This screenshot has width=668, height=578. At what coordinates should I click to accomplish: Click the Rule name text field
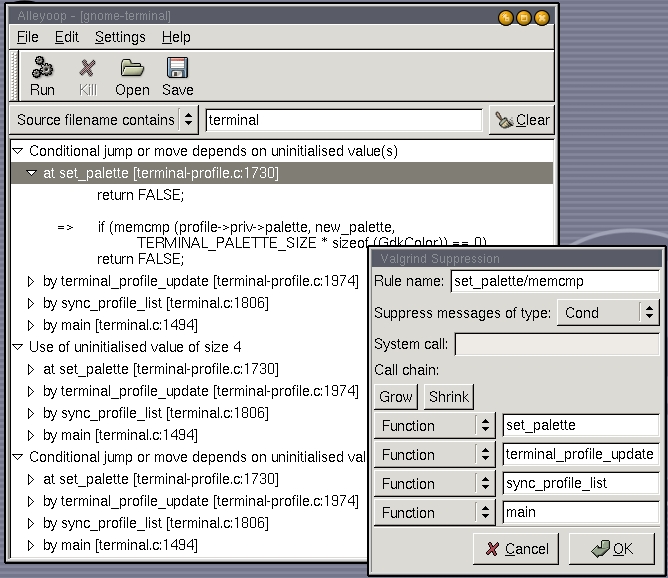pyautogui.click(x=554, y=281)
